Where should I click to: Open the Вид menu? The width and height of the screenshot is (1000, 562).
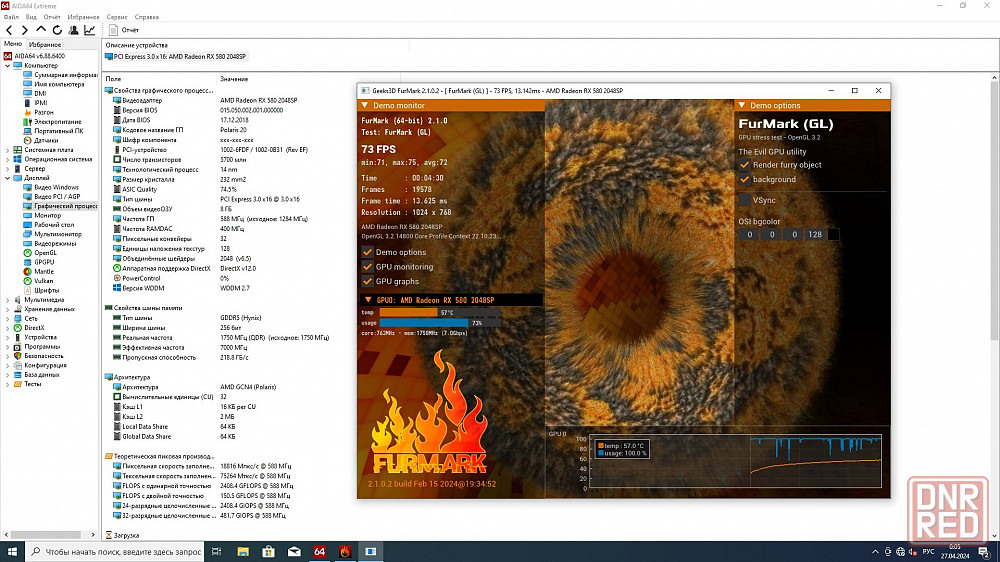[31, 17]
